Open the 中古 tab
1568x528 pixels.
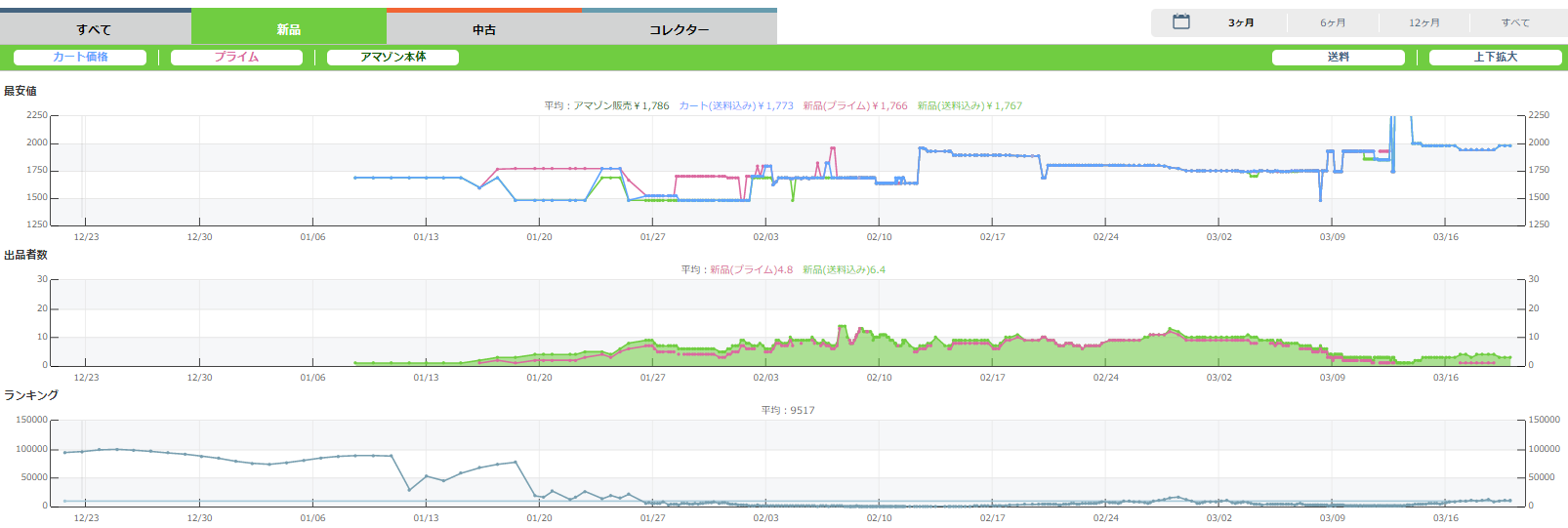[x=484, y=29]
